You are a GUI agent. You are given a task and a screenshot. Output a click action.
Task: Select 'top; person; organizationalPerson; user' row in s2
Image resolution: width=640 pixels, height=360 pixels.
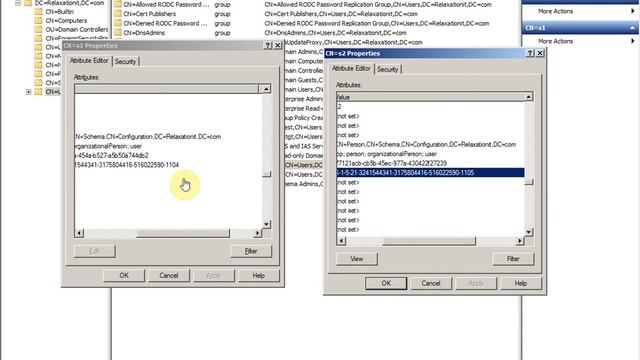click(387, 154)
